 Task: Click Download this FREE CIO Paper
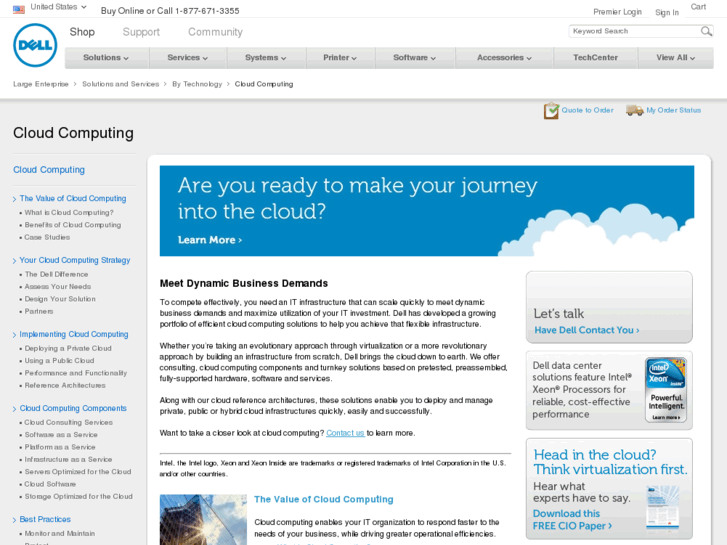572,519
